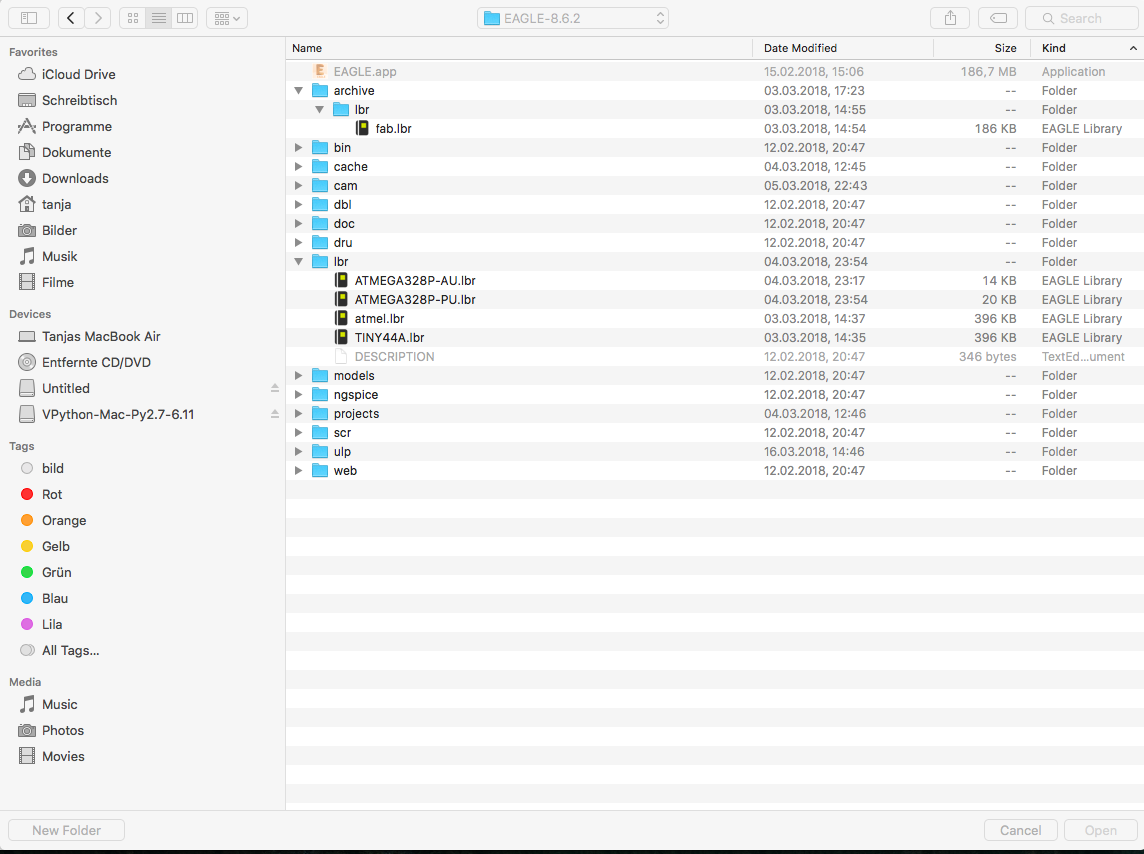Sort by the Kind column
This screenshot has width=1144, height=854.
tap(1087, 48)
